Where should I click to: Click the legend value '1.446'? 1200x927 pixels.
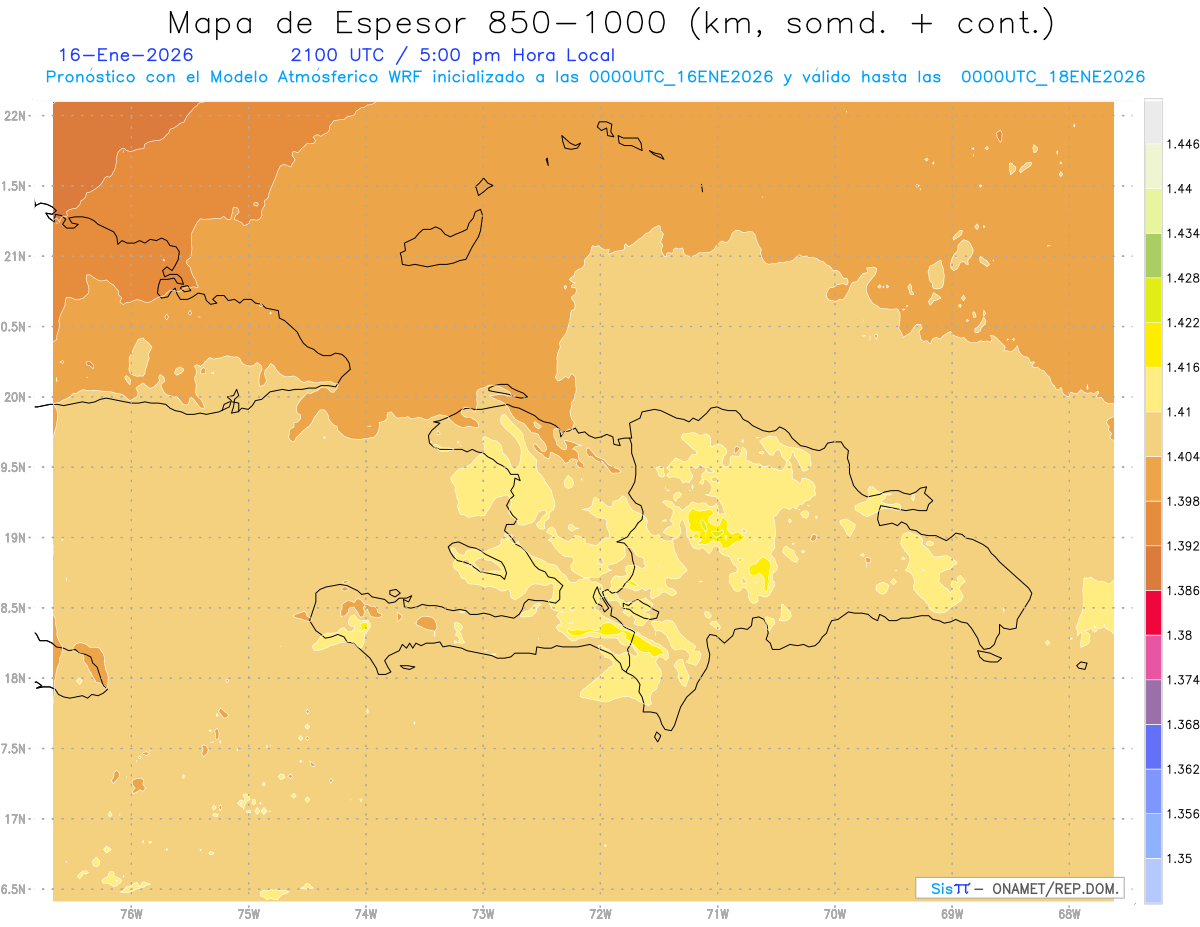pos(1184,144)
